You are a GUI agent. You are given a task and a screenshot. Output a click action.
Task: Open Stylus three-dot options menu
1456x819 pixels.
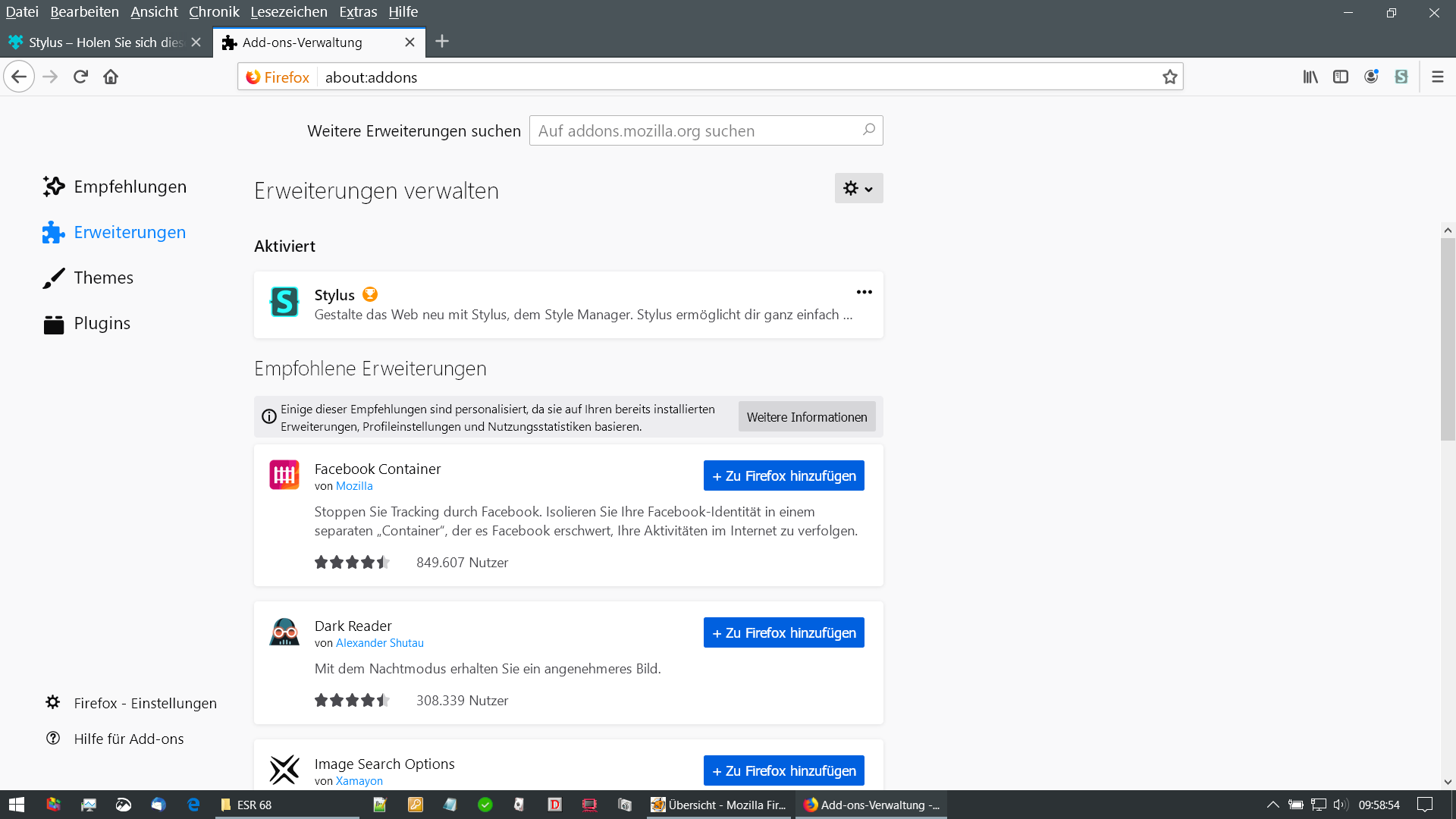[864, 292]
